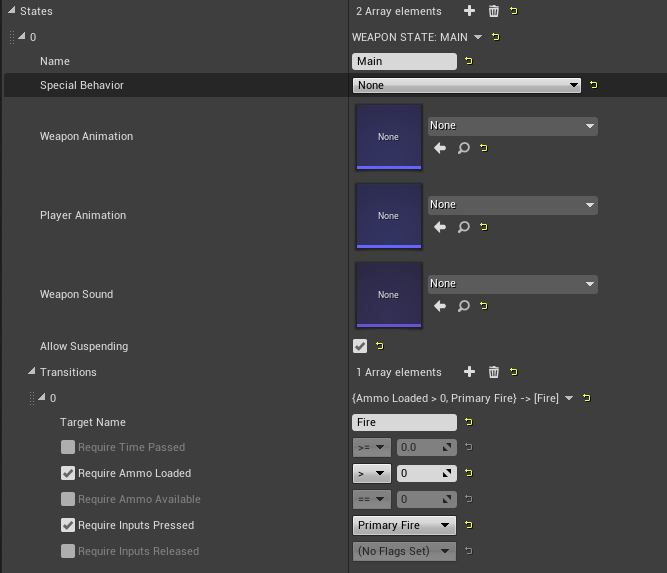Click the transition summary text ending with [Fire]

pos(455,398)
